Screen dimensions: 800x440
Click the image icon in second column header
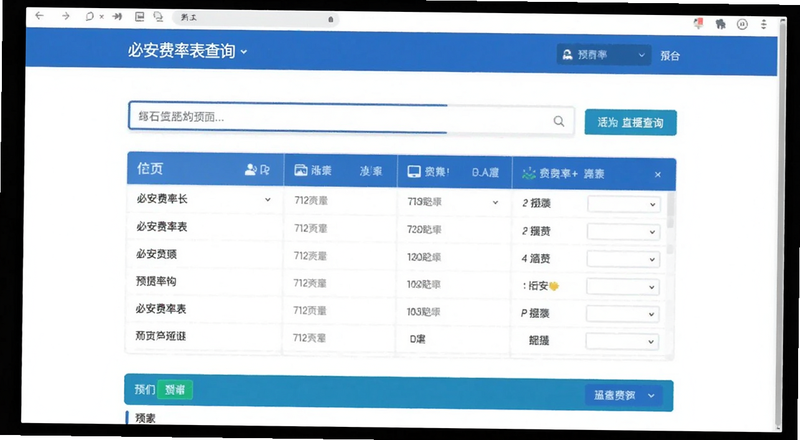coord(301,170)
